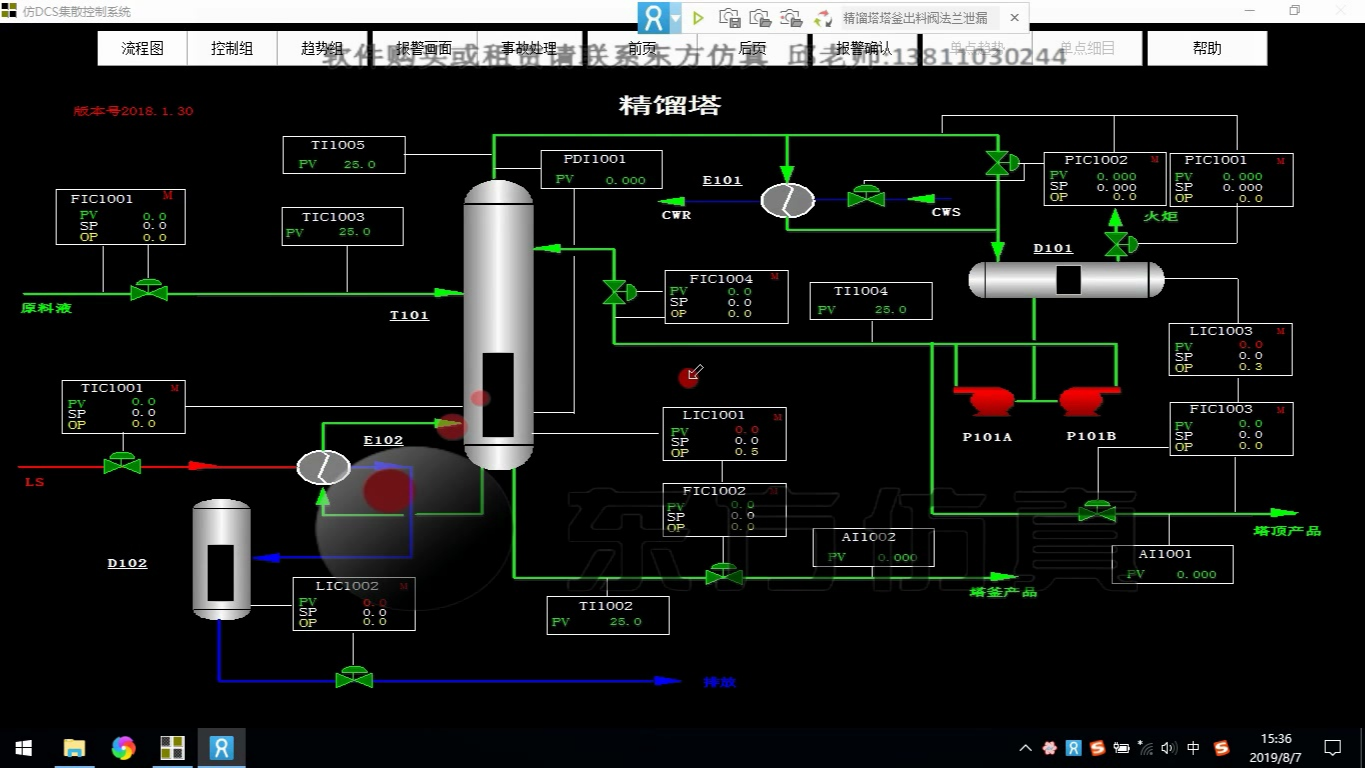
Task: Open the LIC1002 controller faceplate
Action: 354,604
